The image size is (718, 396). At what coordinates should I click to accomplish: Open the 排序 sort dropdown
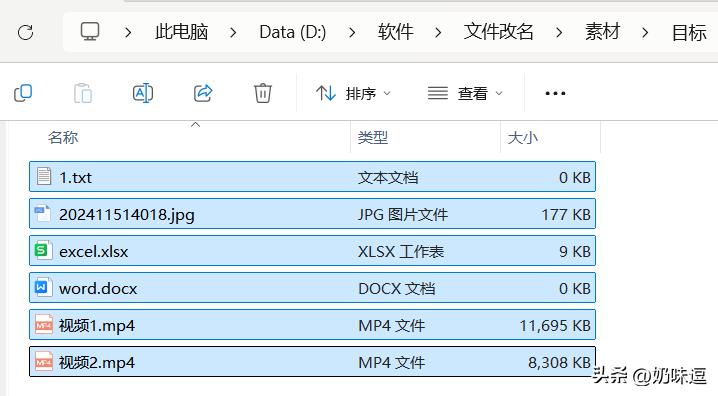(x=353, y=93)
